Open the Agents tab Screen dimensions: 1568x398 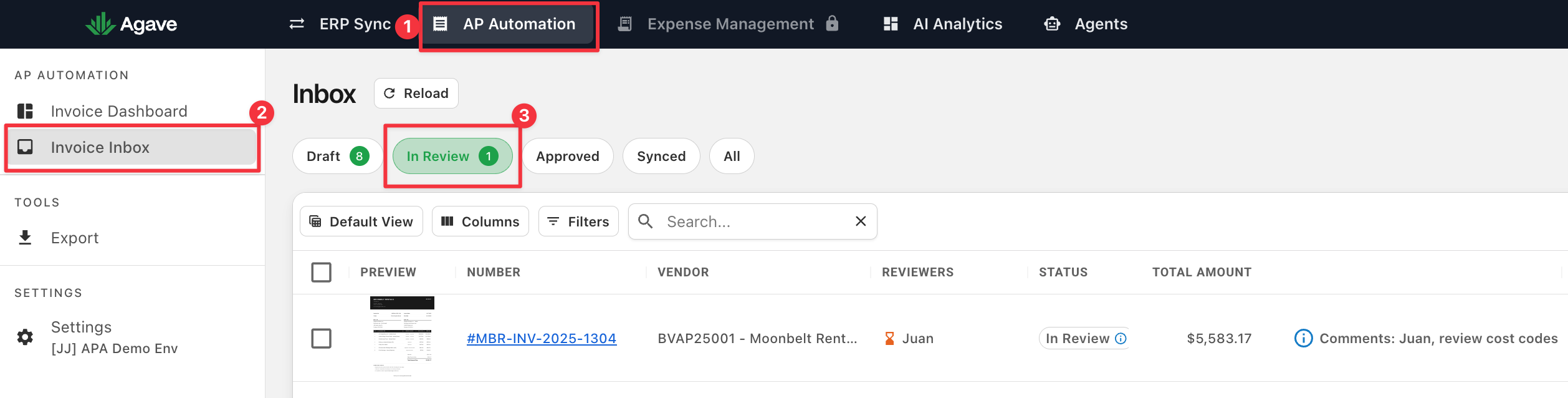1086,24
